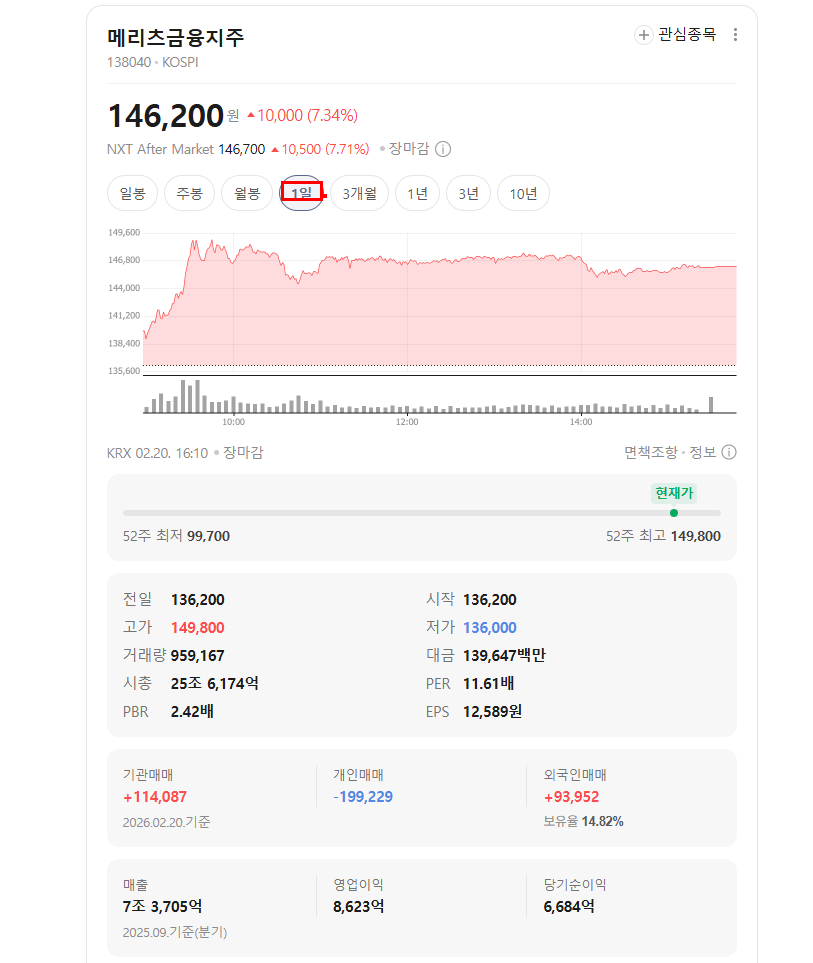813x963 pixels.
Task: Click the current price 146,200
Action: point(165,115)
